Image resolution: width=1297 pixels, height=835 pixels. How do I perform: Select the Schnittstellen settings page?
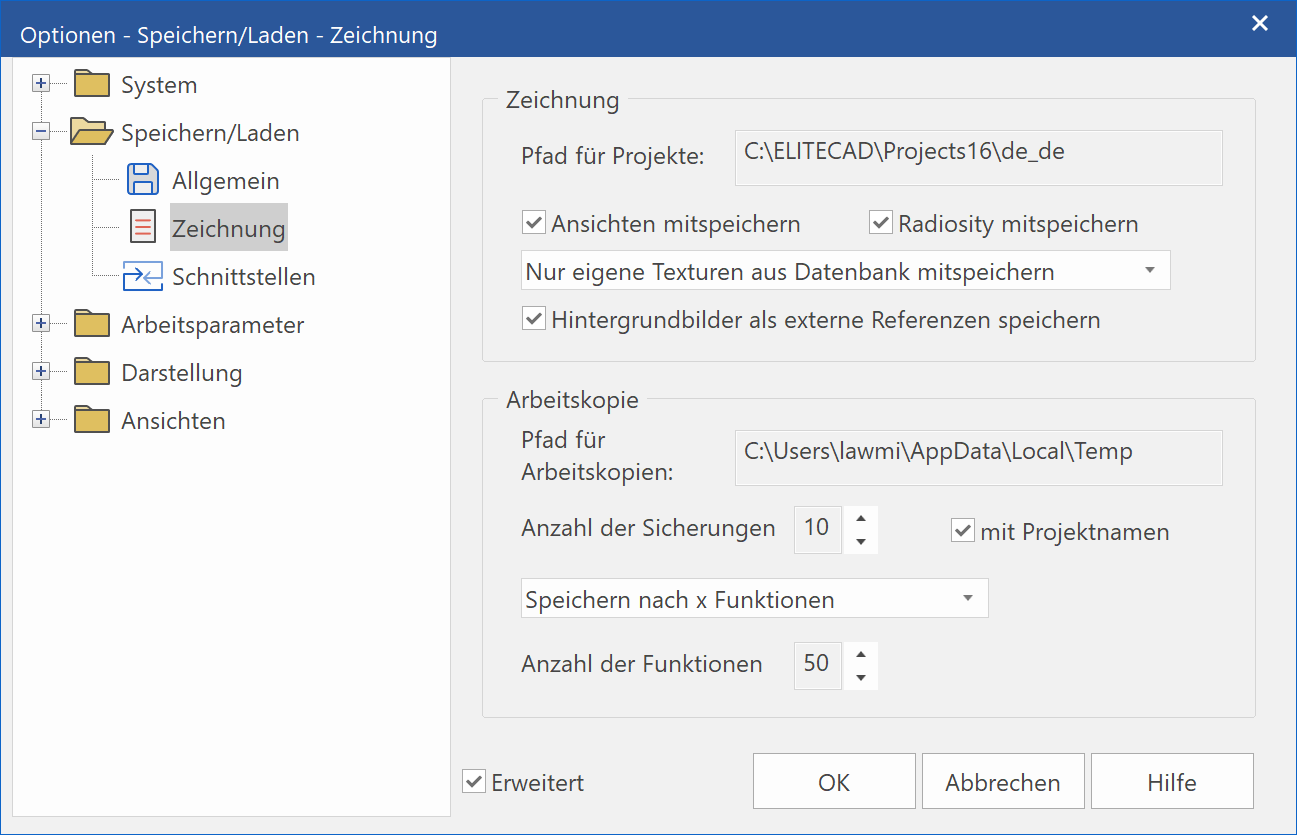[x=244, y=276]
